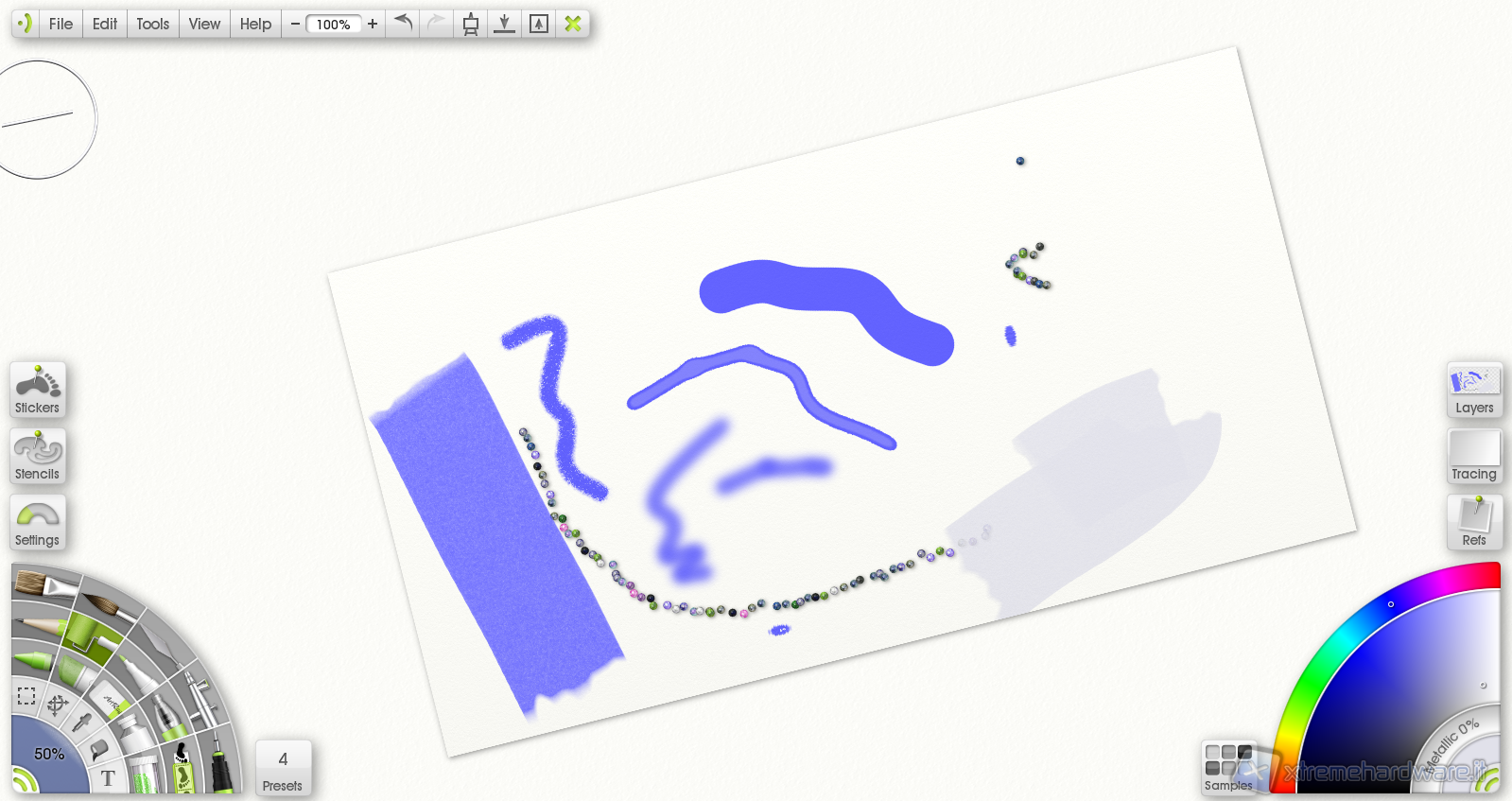
Task: Open the Tools menu
Action: coord(152,24)
